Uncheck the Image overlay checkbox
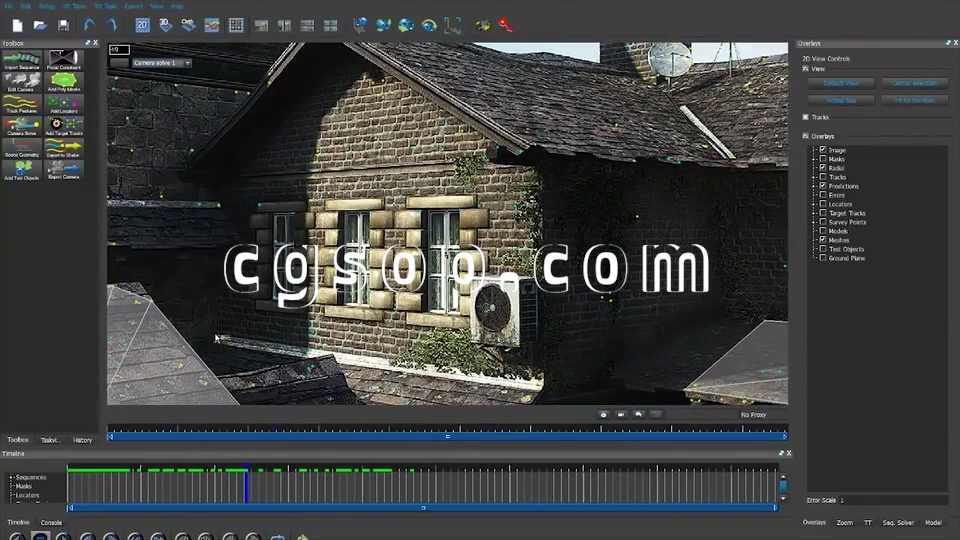The width and height of the screenshot is (960, 540). pyautogui.click(x=823, y=149)
